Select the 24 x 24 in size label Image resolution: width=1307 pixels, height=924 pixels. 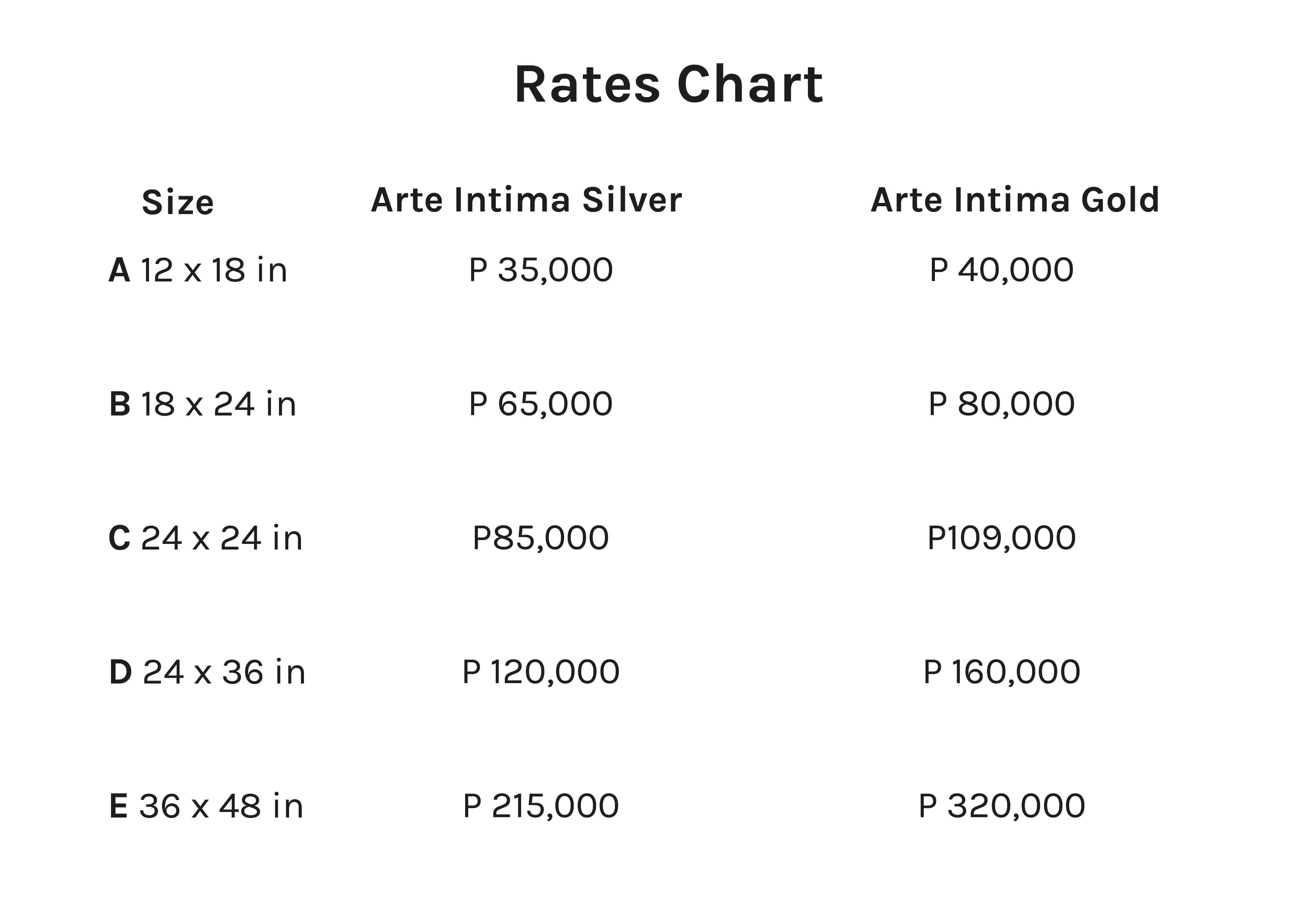pyautogui.click(x=221, y=538)
